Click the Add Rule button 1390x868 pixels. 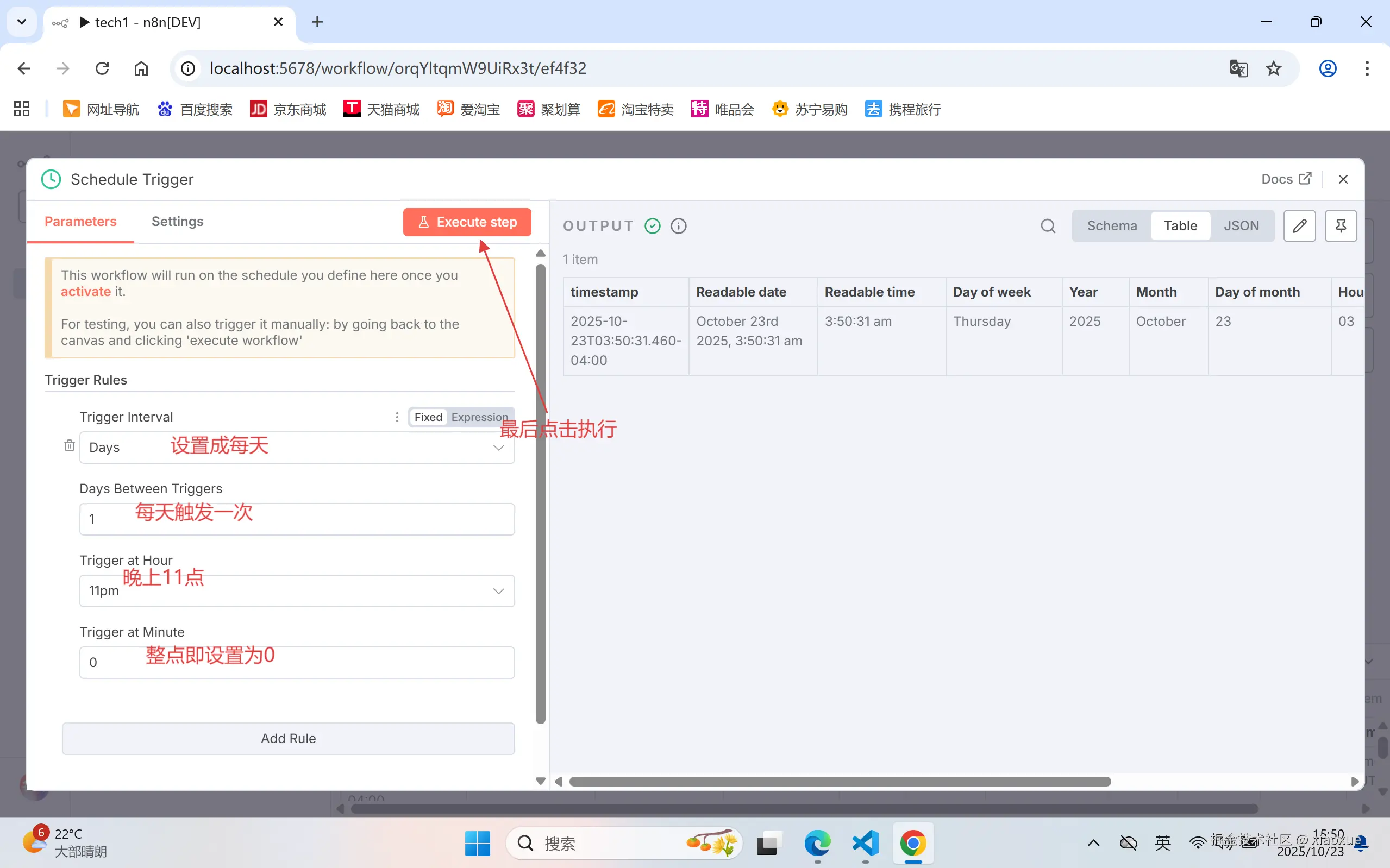pos(288,738)
